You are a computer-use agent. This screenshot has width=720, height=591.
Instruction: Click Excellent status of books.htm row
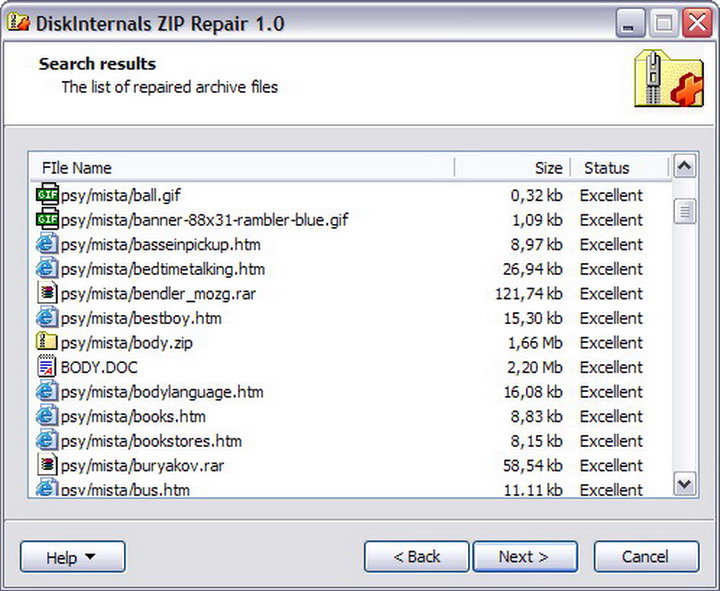coord(611,417)
